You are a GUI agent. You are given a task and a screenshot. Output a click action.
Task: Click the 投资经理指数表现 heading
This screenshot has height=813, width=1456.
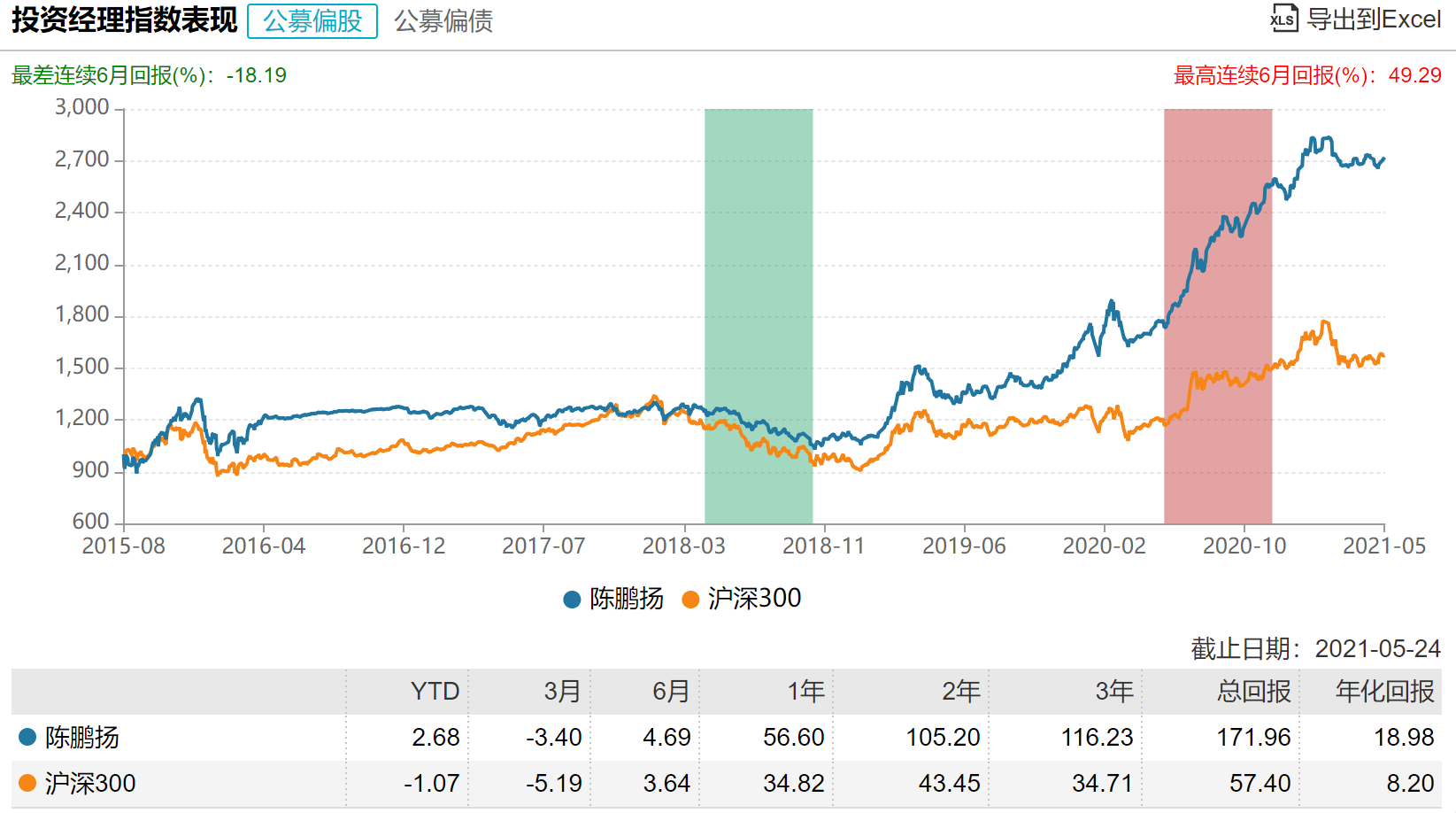coord(124,20)
